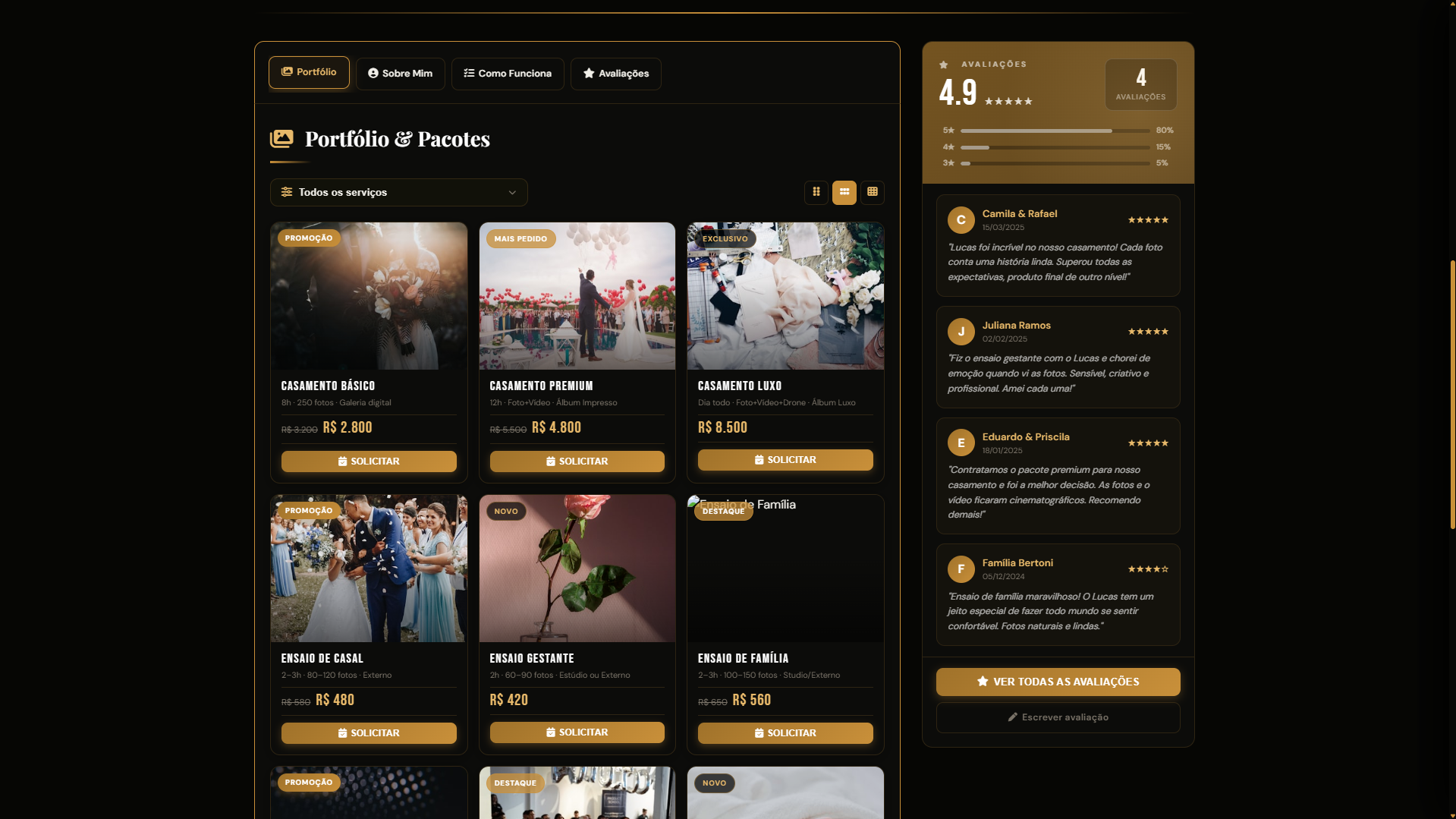
Task: Request the Casamento Básico package
Action: (369, 461)
